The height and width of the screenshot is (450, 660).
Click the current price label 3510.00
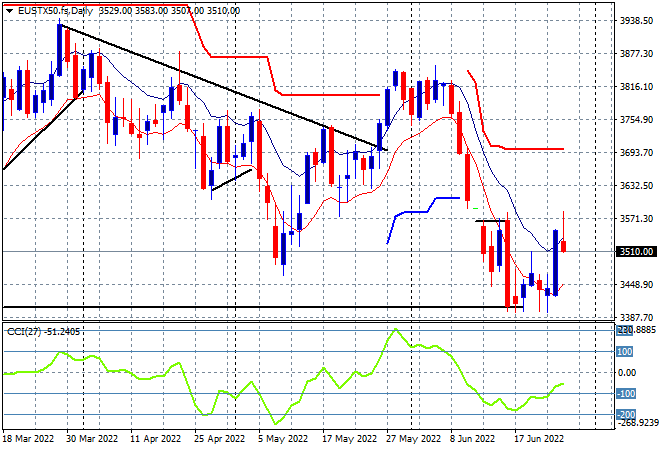click(636, 252)
